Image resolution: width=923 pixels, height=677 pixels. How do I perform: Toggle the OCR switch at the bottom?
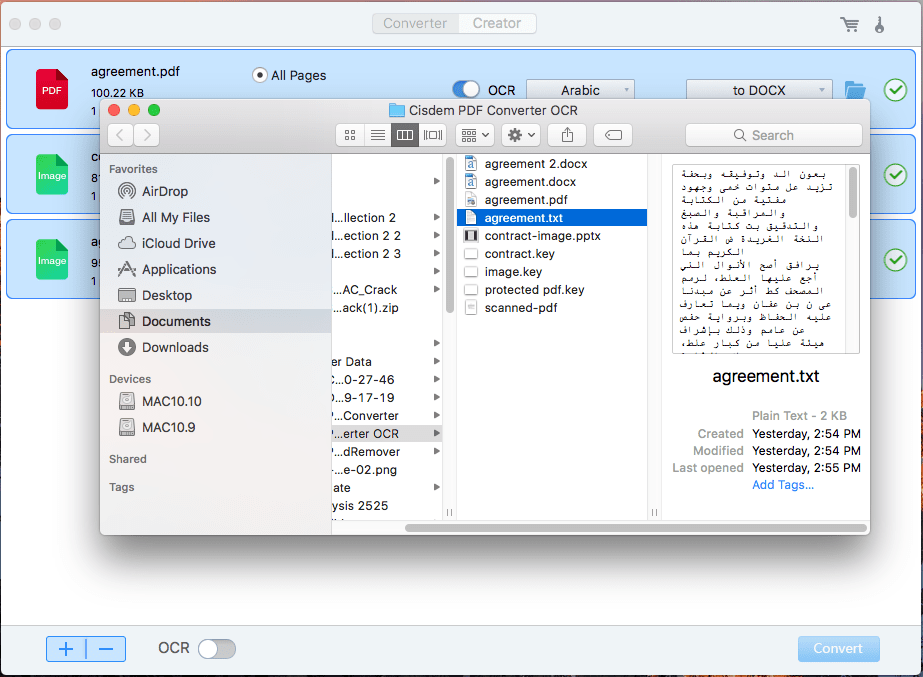point(216,649)
